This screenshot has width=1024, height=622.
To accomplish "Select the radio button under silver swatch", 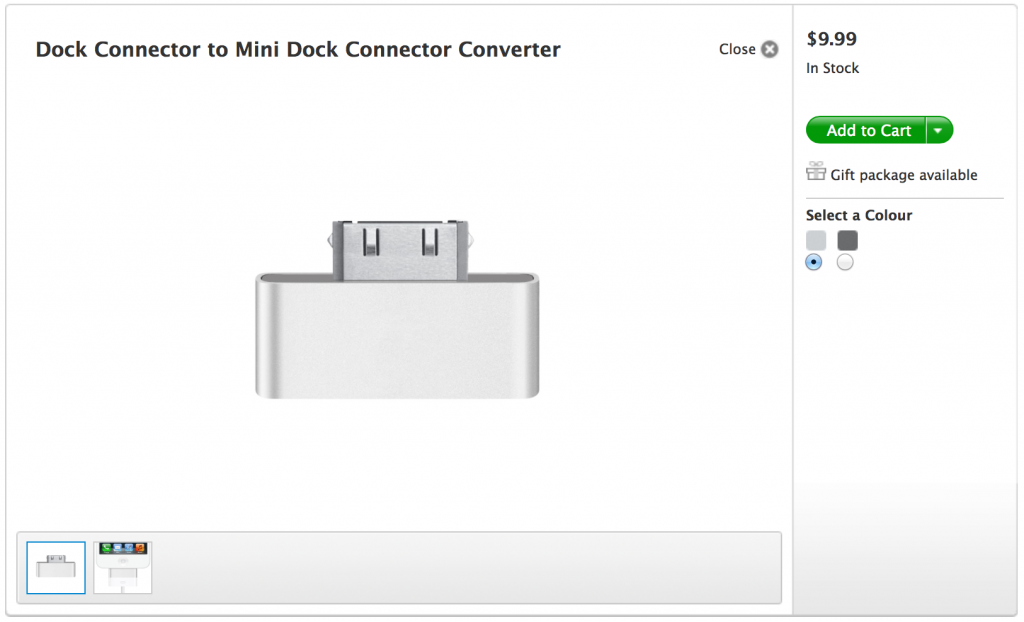I will (814, 262).
